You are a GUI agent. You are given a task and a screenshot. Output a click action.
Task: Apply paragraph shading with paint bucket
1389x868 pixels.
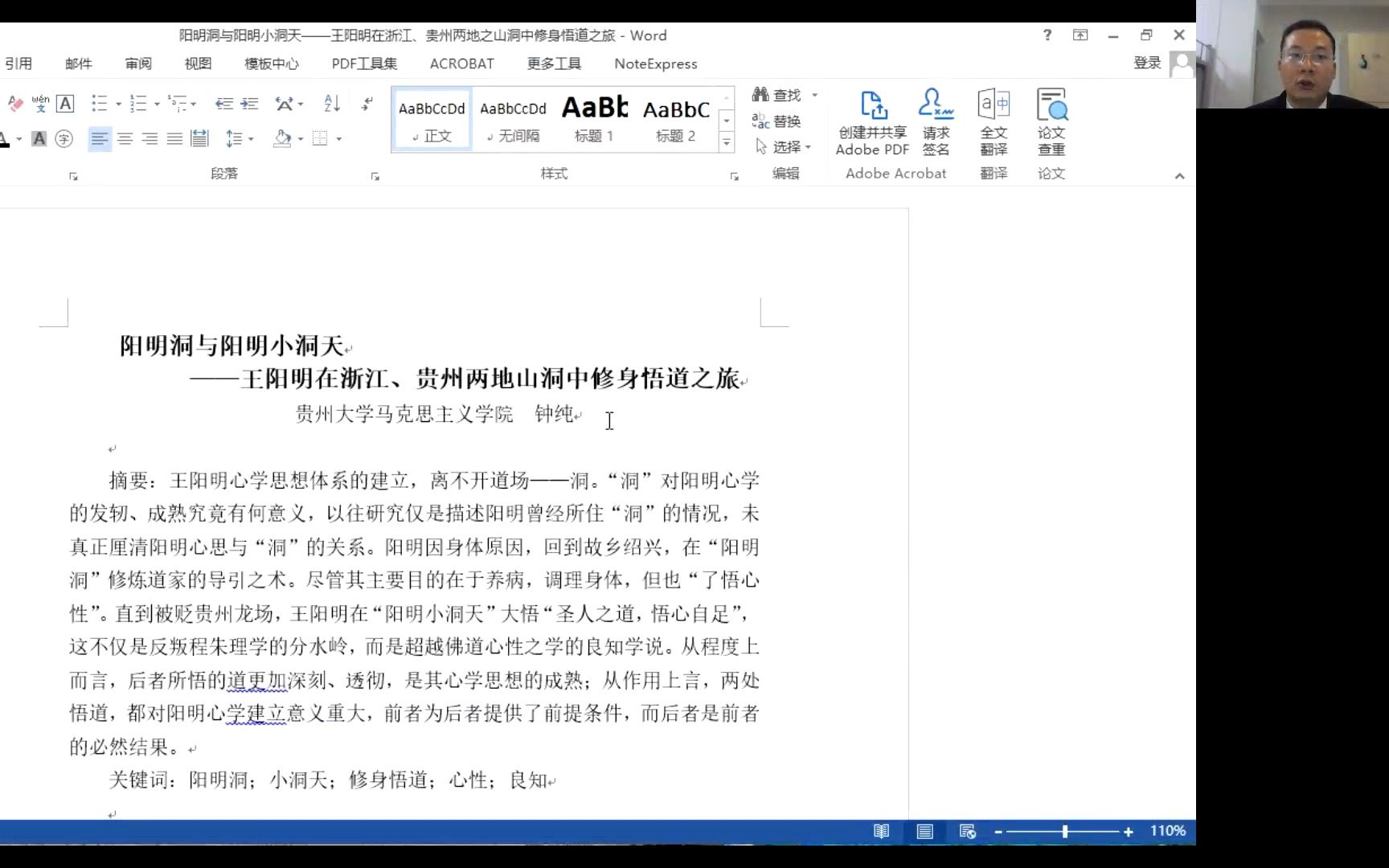(x=282, y=138)
